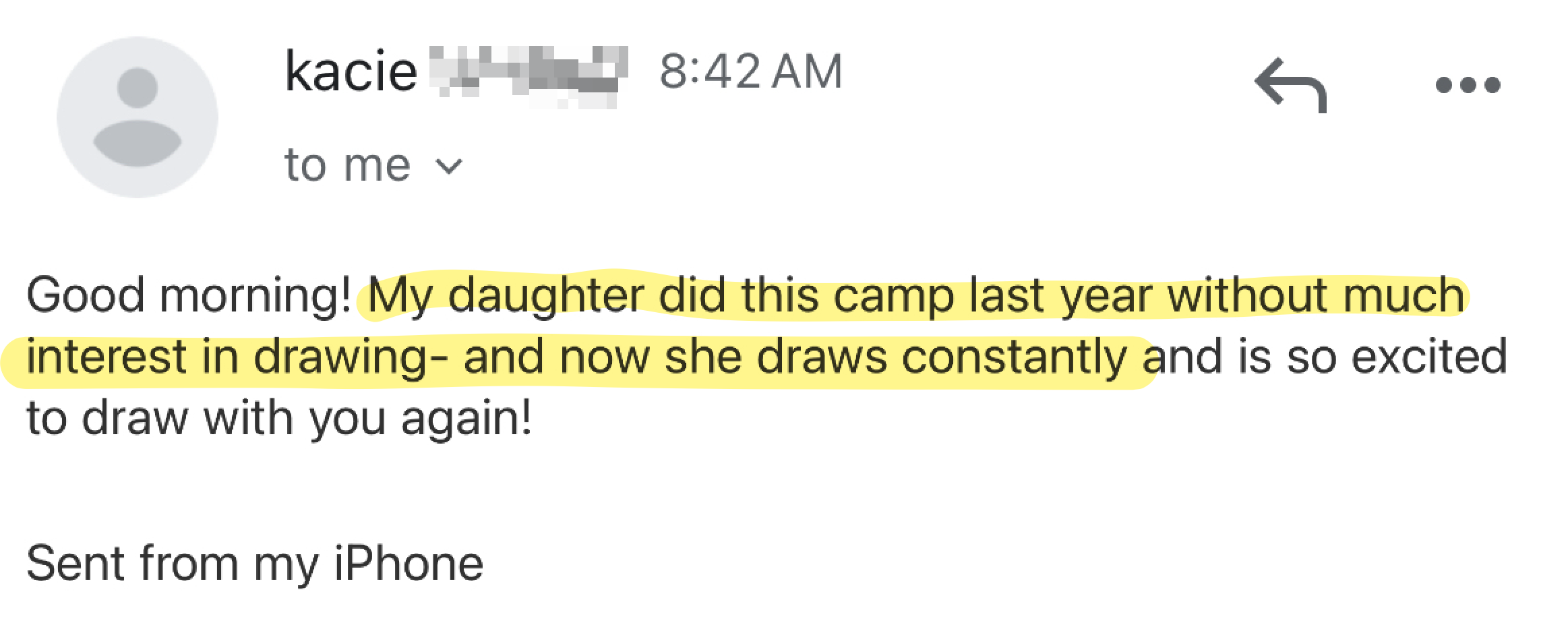Click the blurred sender last name
Screen dimensions: 1568x627
pos(527,74)
